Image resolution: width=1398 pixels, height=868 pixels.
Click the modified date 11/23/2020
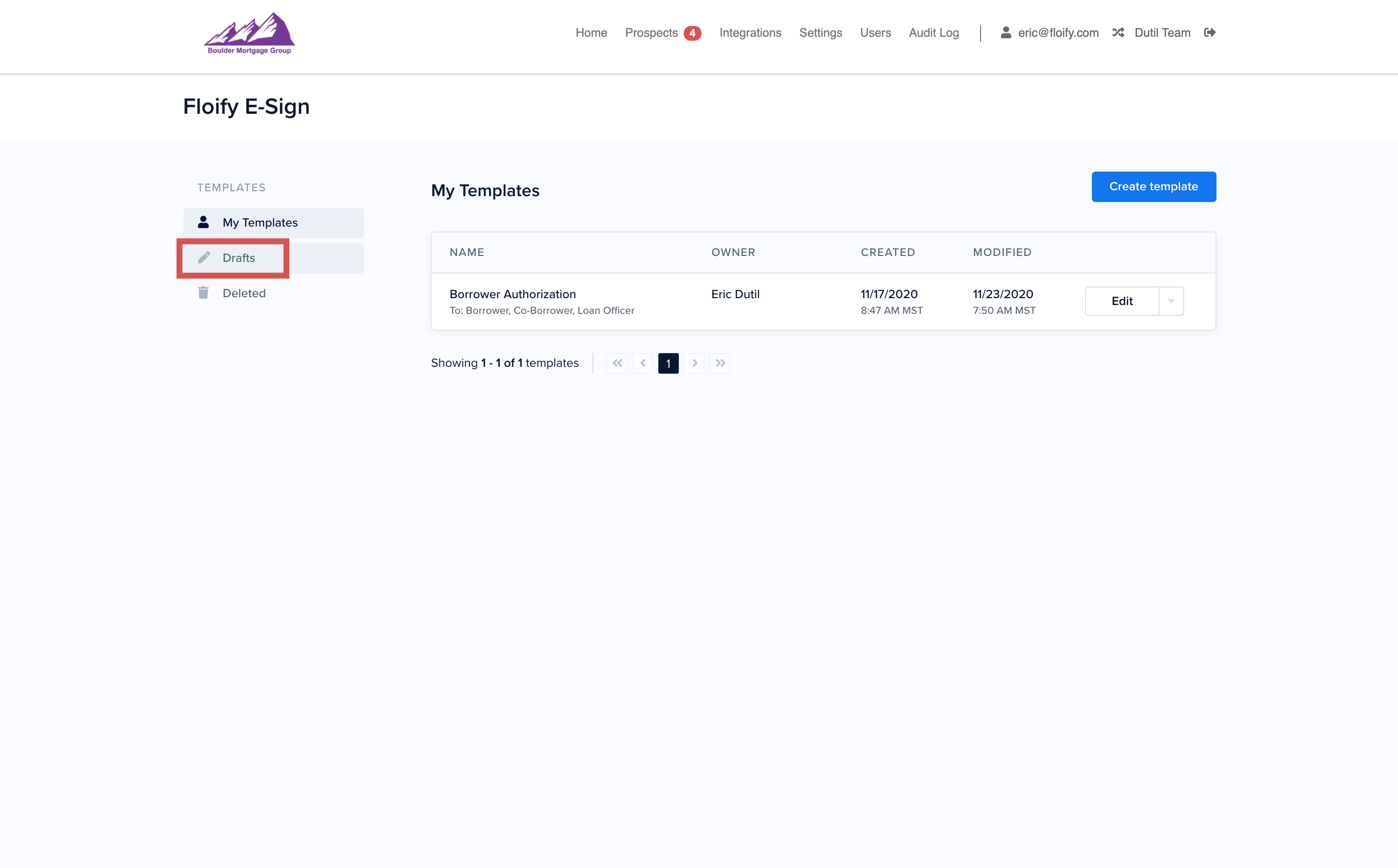tap(1003, 294)
